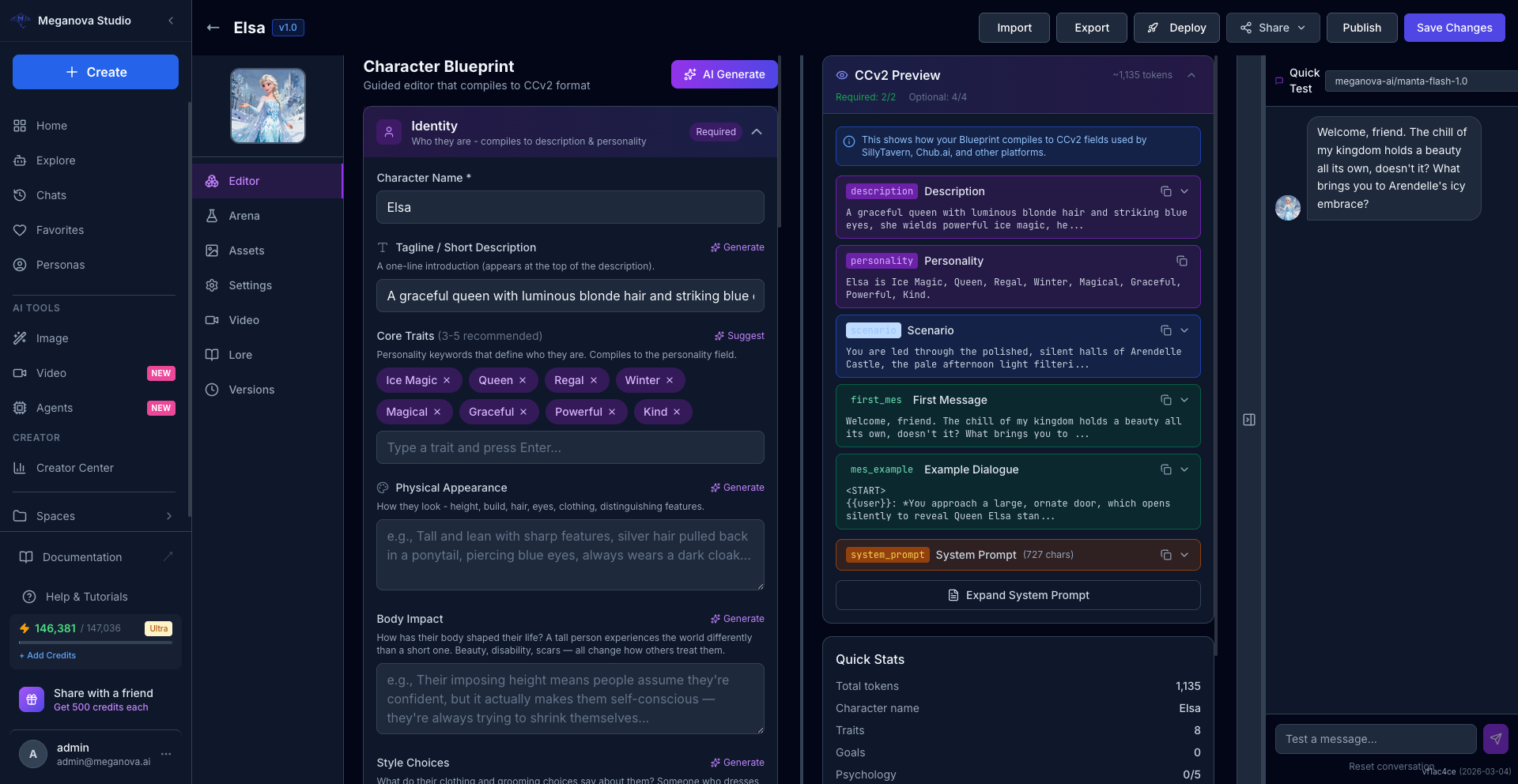This screenshot has width=1518, height=784.
Task: Click the back arrow beside Elsa
Action: point(213,28)
